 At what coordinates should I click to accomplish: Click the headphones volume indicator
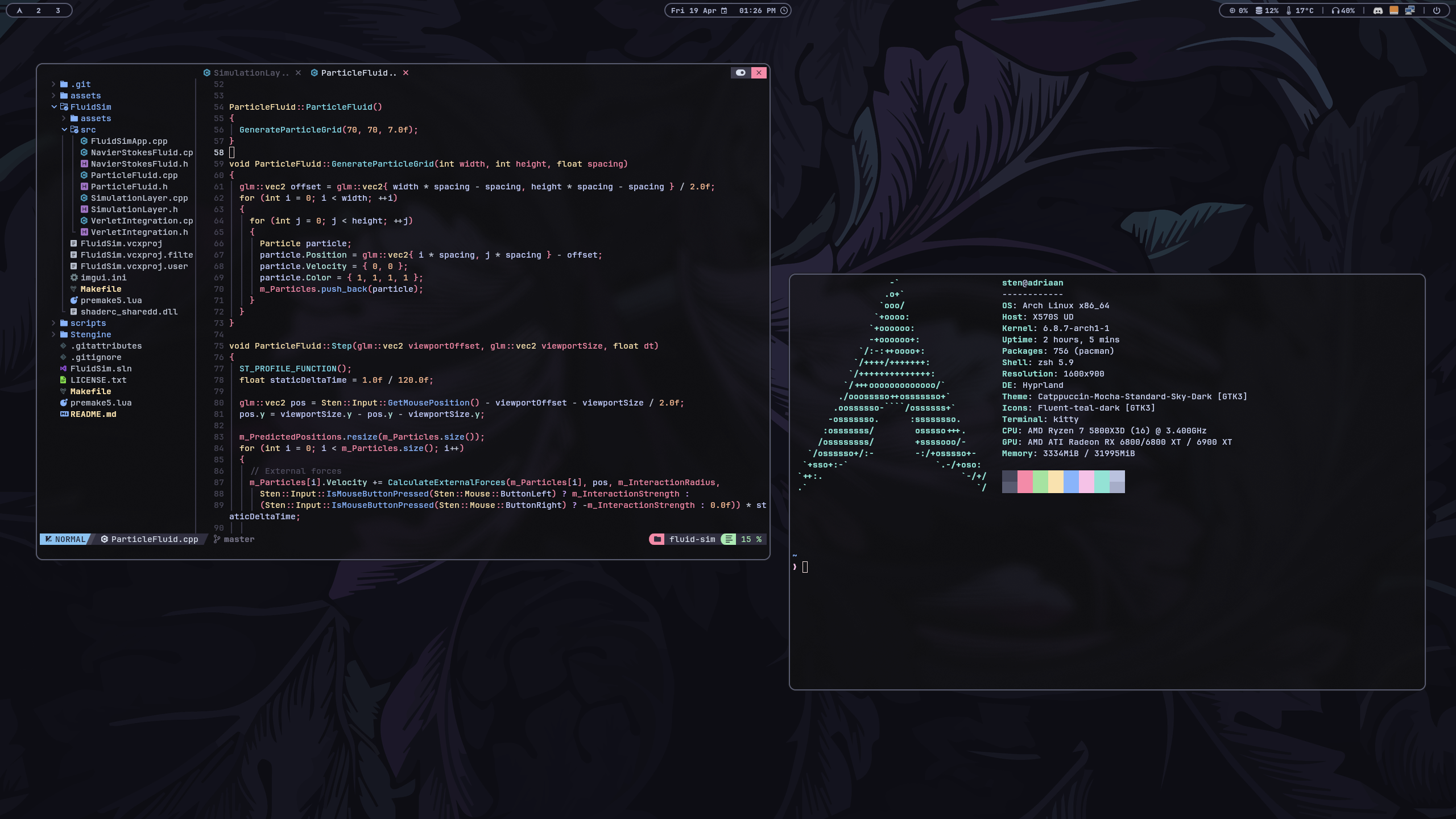(1343, 10)
